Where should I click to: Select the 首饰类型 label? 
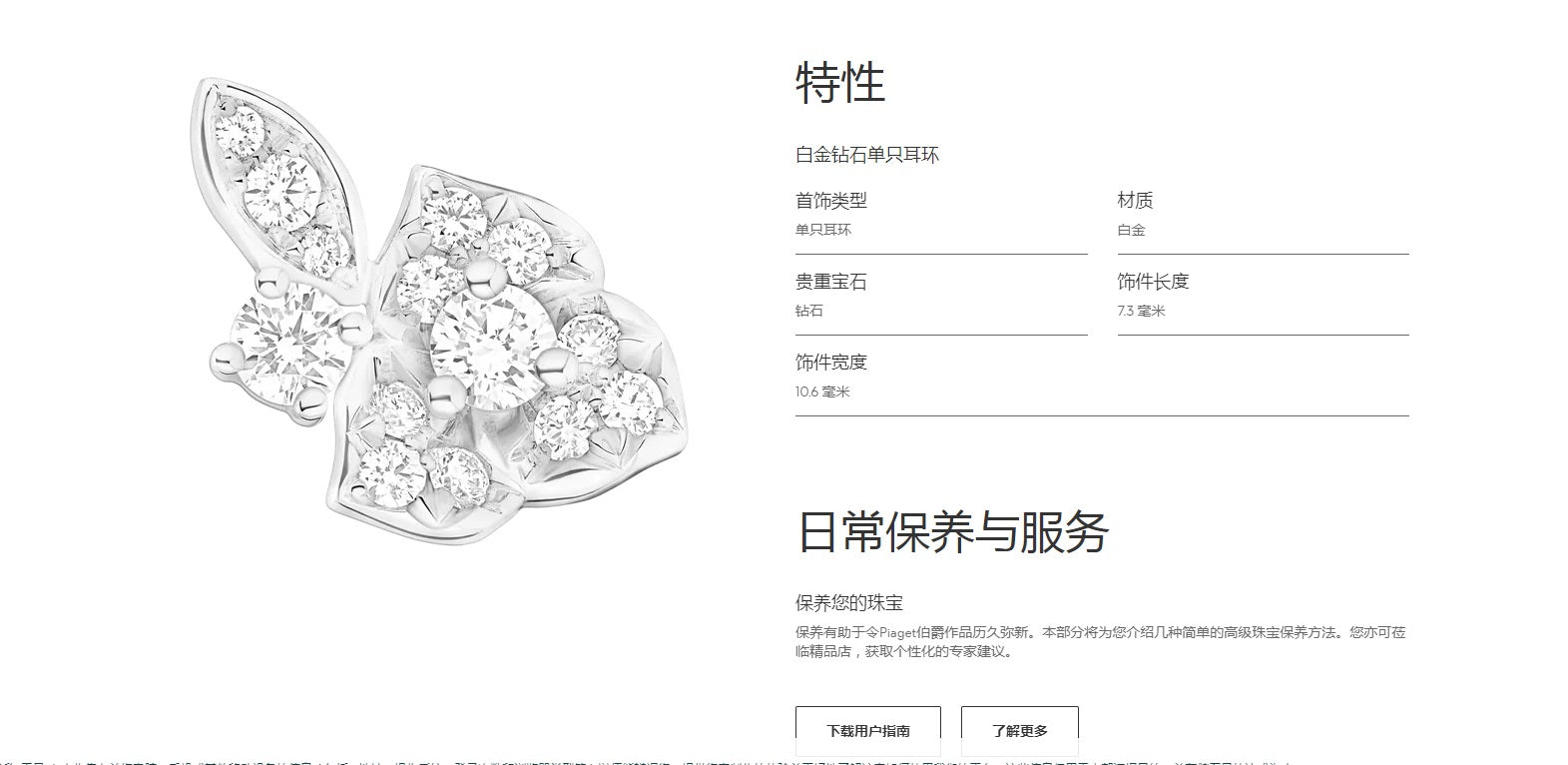(x=831, y=201)
